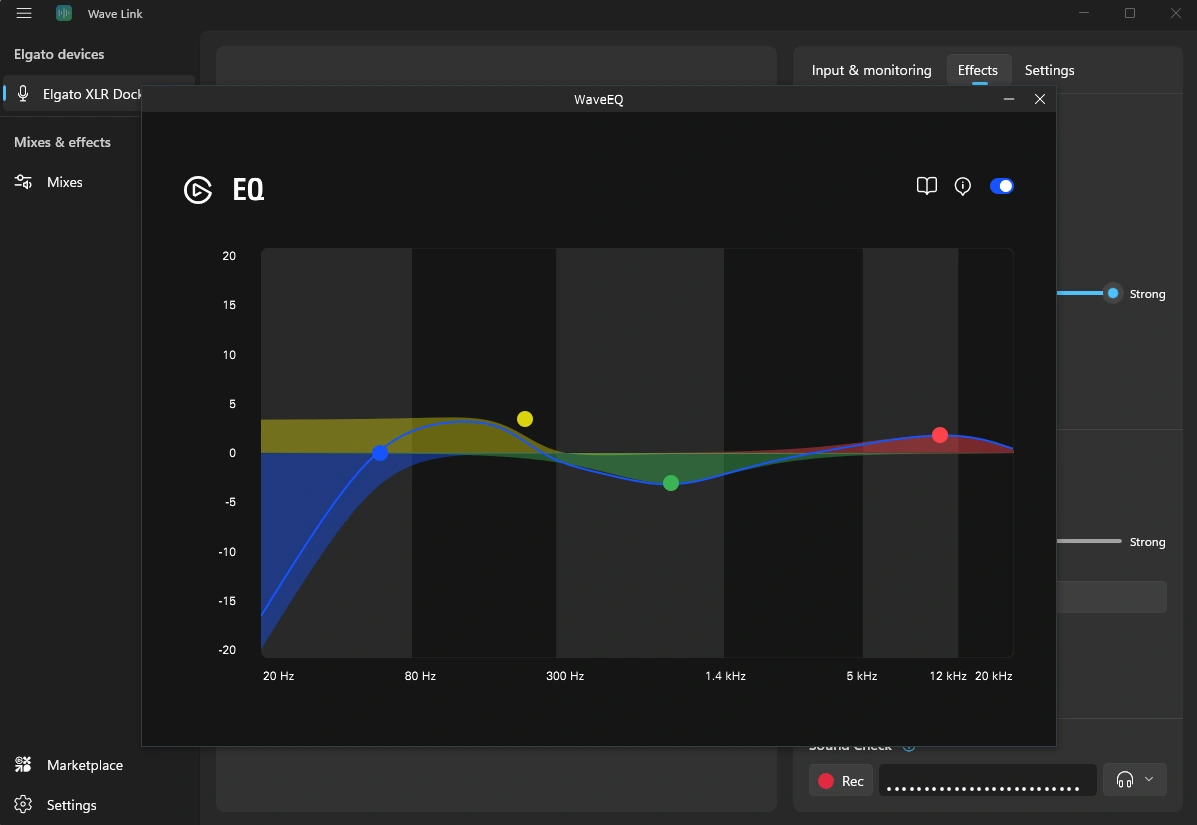Select the Effects tab
The height and width of the screenshot is (825, 1197).
click(977, 70)
